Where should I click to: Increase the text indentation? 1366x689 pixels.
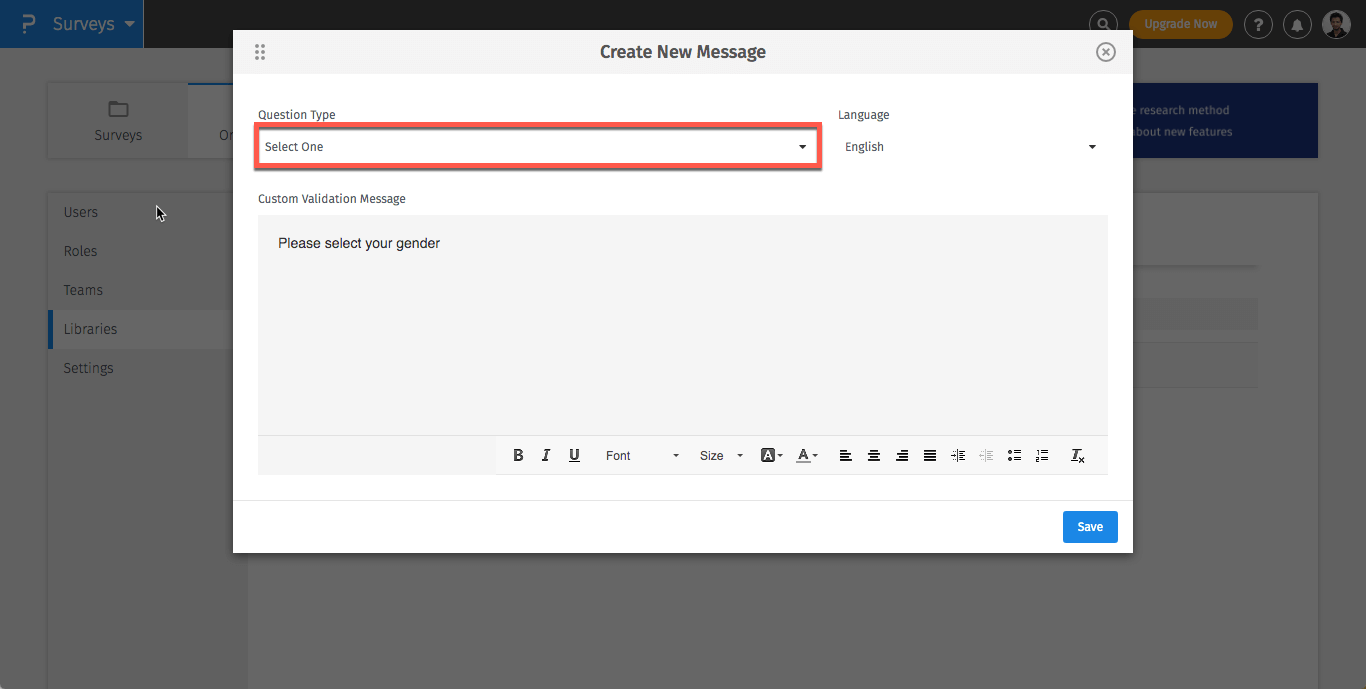pyautogui.click(x=957, y=455)
